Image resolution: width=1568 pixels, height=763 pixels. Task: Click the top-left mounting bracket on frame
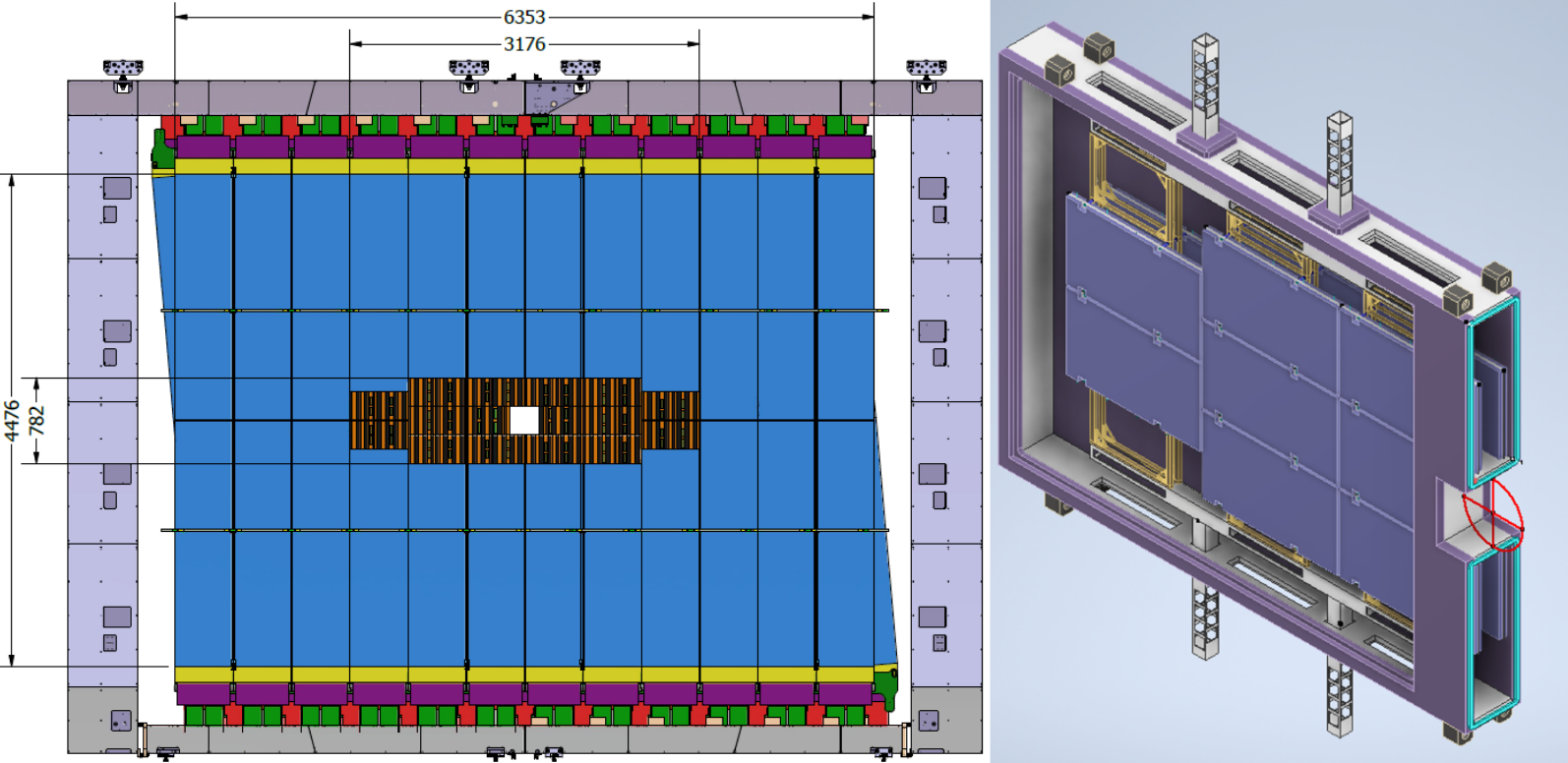(123, 71)
